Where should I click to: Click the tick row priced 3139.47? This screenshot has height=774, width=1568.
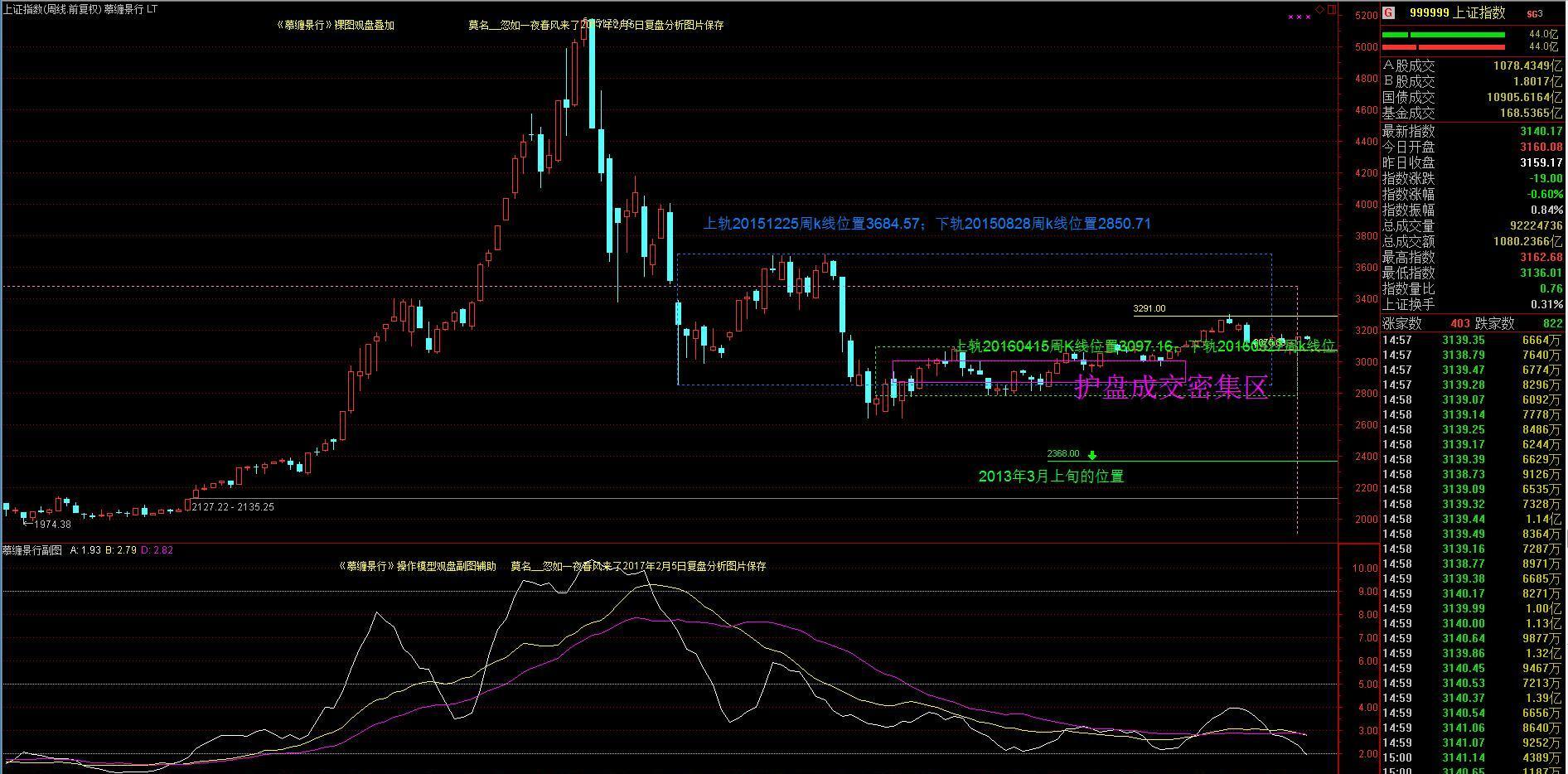coord(1473,370)
